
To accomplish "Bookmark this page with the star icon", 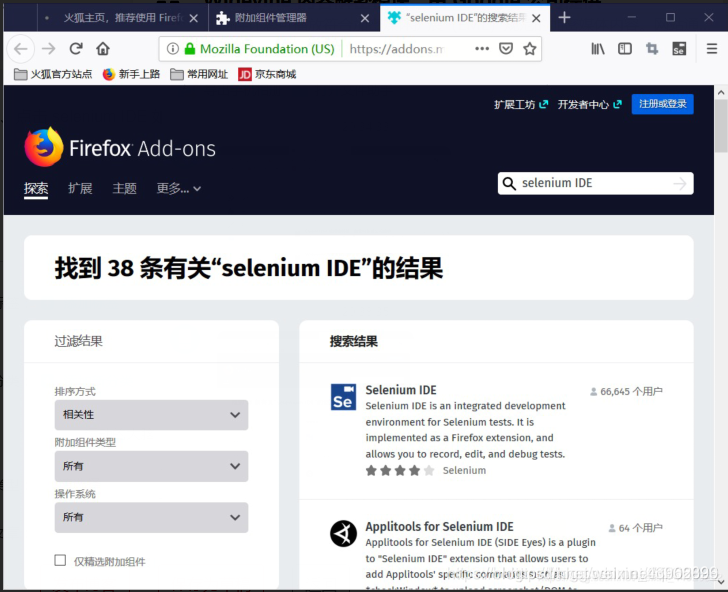I will 530,48.
